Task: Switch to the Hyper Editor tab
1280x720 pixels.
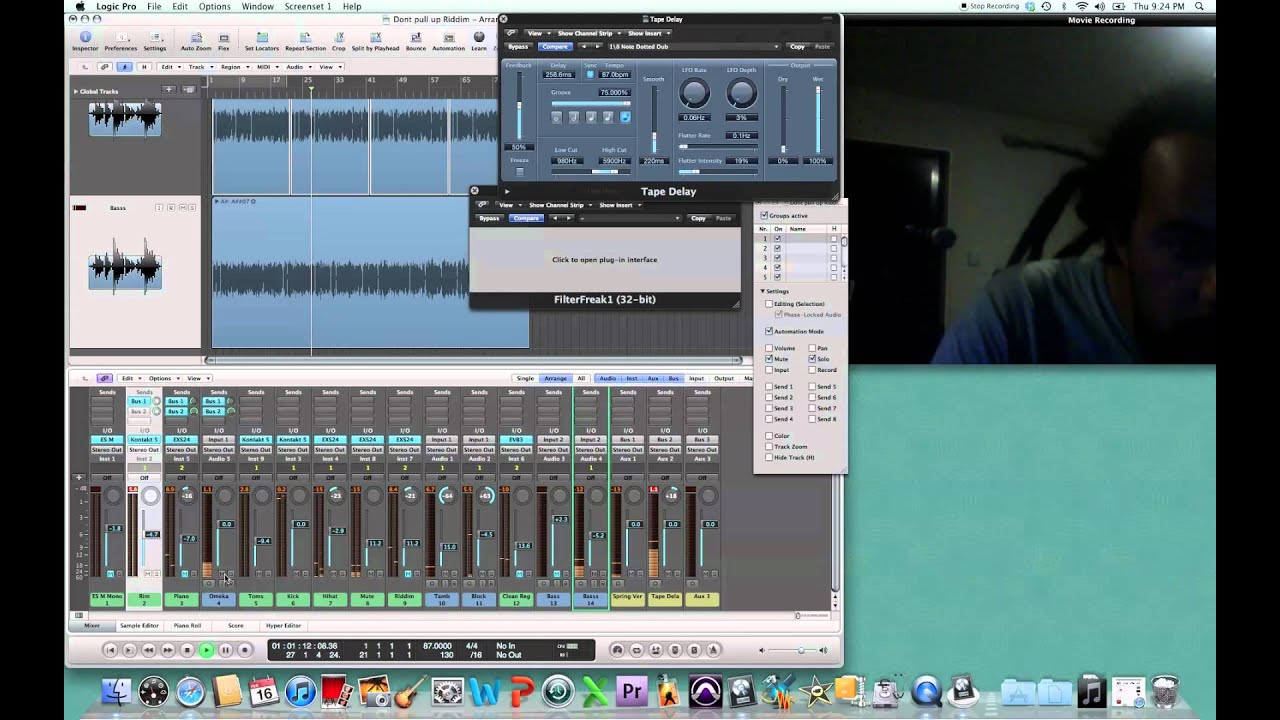Action: coord(283,625)
